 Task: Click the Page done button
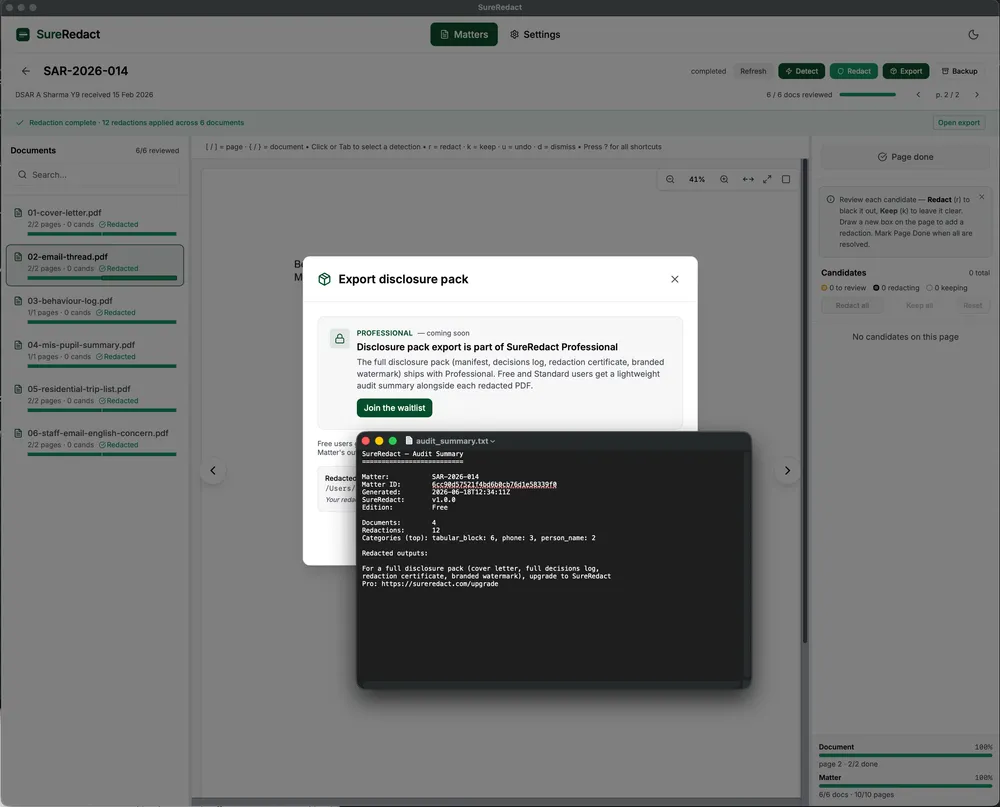905,157
